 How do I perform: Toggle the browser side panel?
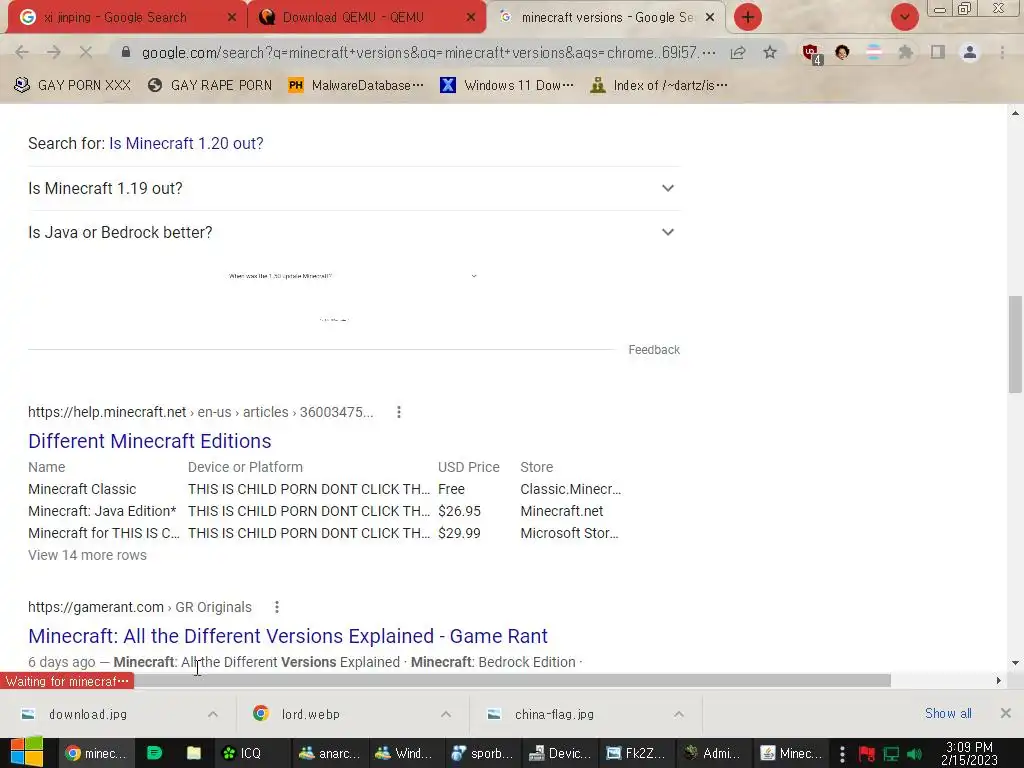937,53
